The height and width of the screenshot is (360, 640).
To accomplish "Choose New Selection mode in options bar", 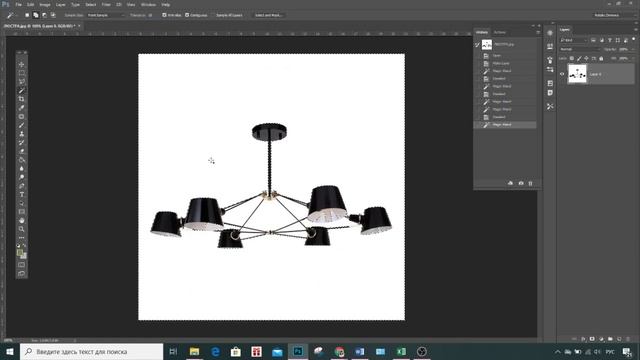I will coord(27,15).
